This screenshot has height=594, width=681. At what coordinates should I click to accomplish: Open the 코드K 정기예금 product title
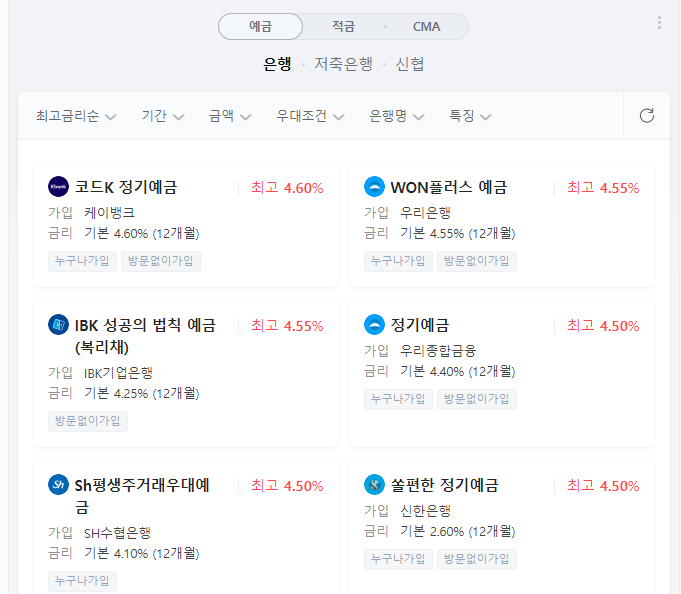pyautogui.click(x=126, y=187)
